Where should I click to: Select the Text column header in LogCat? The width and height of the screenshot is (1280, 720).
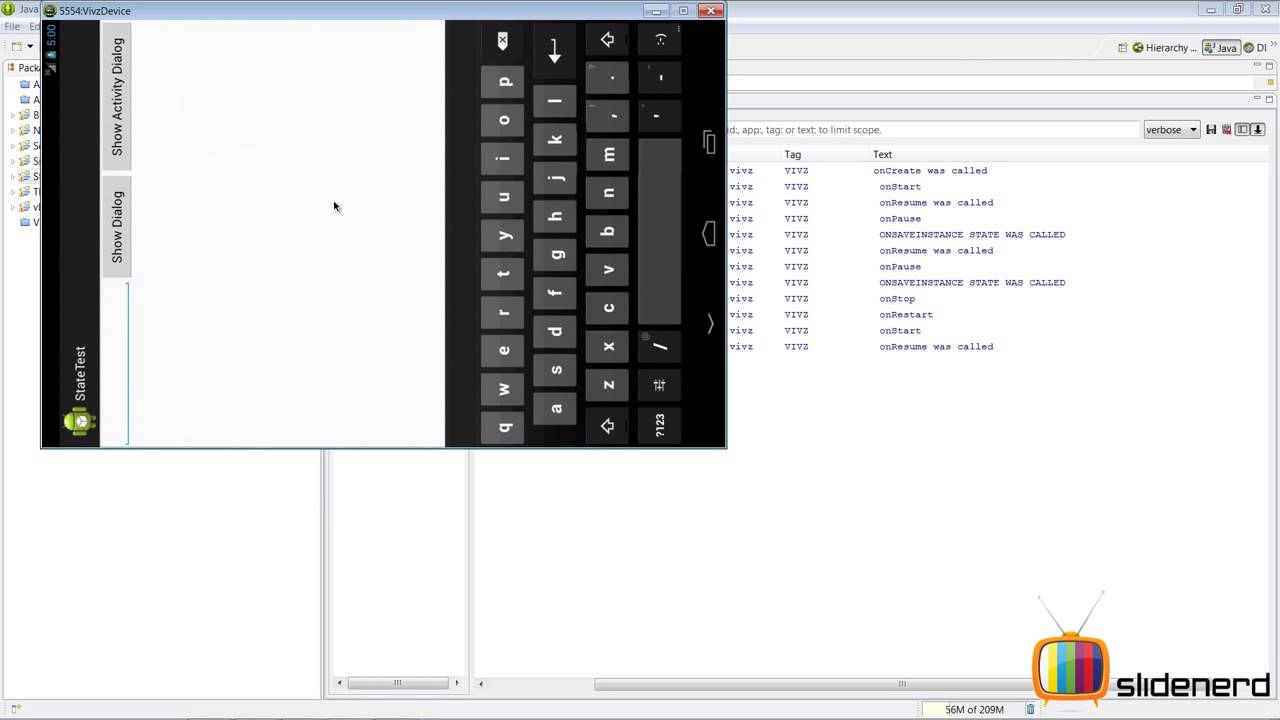[882, 154]
